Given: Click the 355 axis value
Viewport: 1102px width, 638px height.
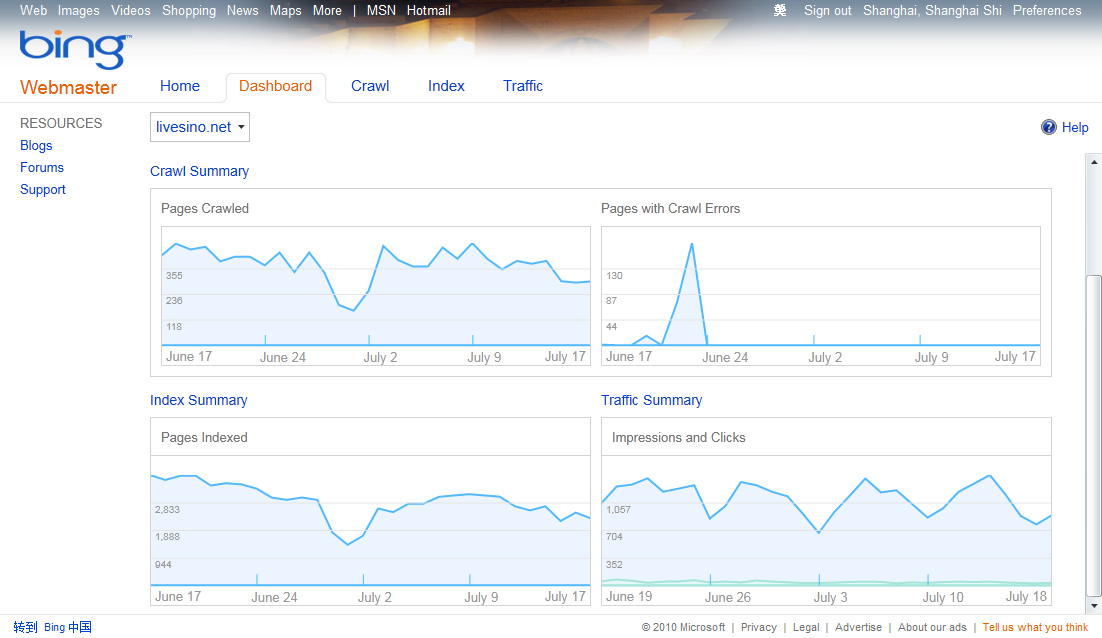Looking at the screenshot, I should [174, 275].
